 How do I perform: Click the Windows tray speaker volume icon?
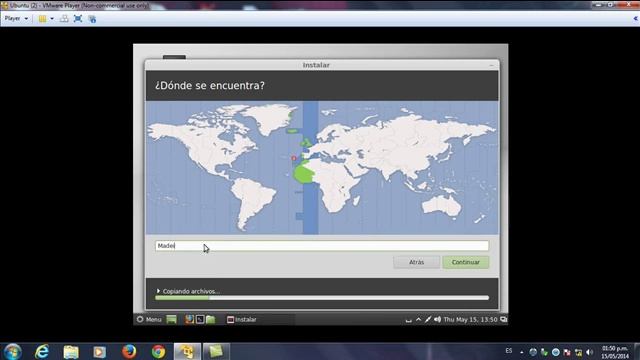click(x=589, y=352)
